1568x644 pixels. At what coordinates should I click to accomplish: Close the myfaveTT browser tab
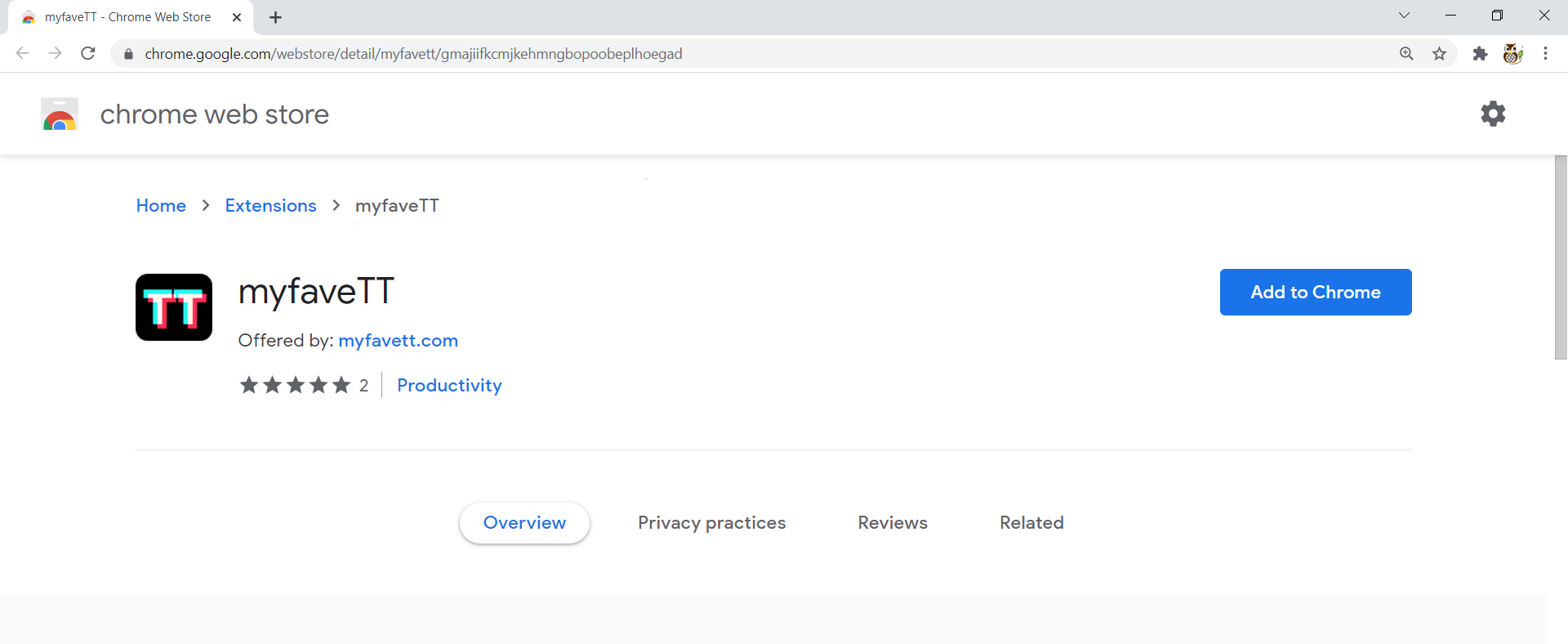pos(237,17)
